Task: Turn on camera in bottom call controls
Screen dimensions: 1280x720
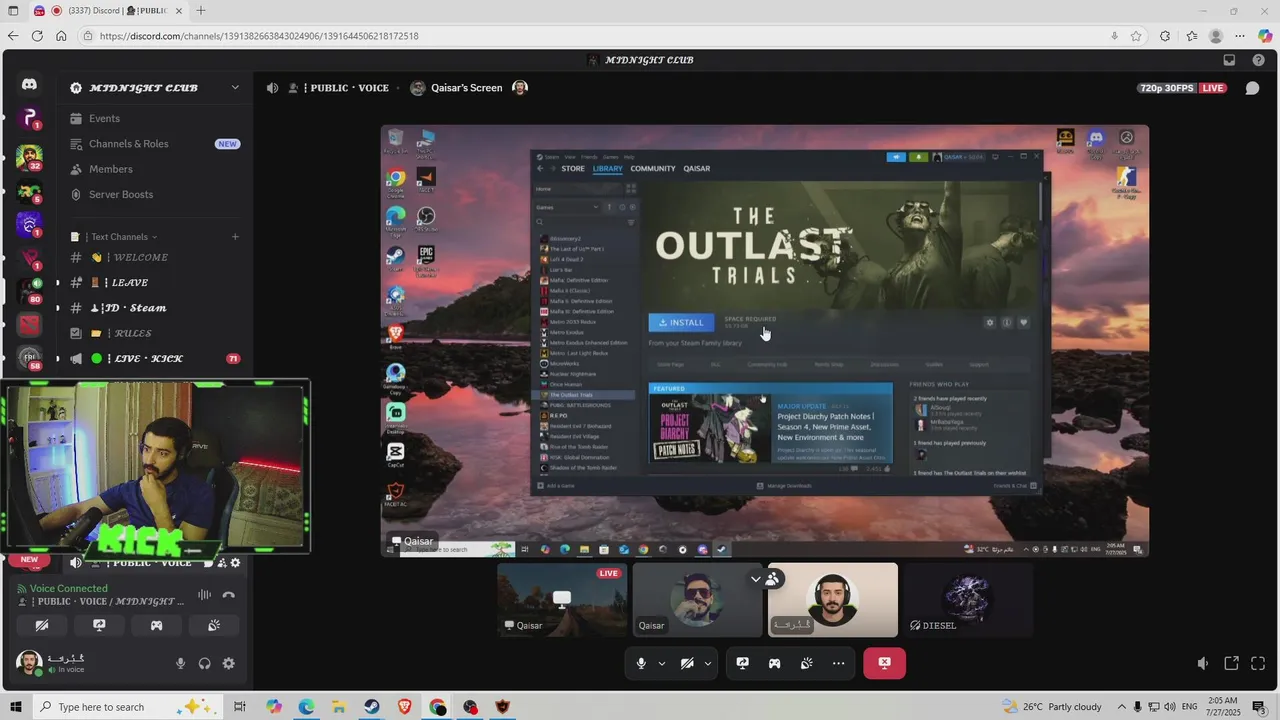Action: tap(687, 663)
